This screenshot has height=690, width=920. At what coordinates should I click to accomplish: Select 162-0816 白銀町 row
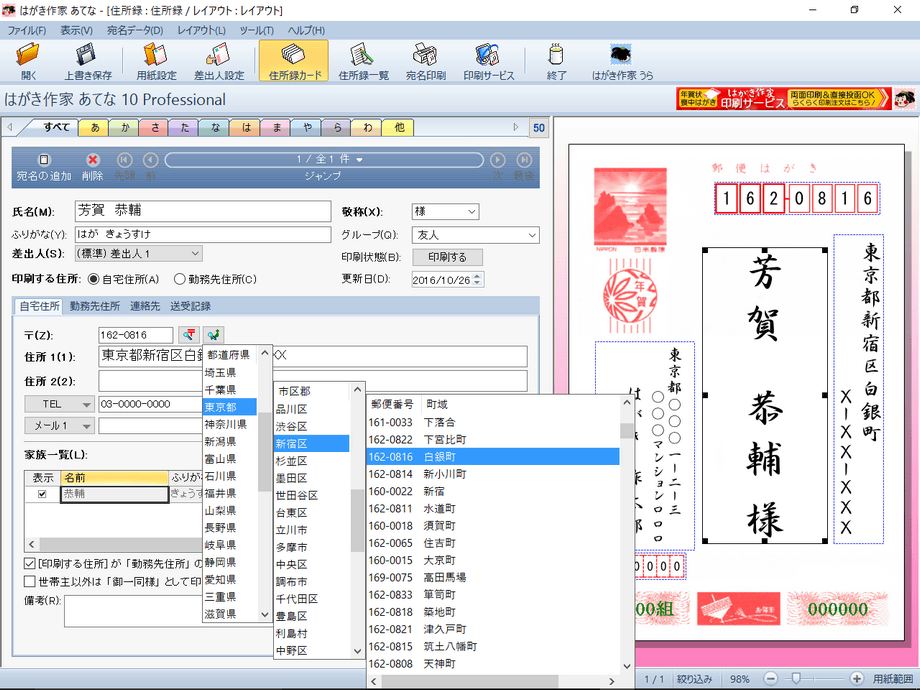click(x=493, y=456)
